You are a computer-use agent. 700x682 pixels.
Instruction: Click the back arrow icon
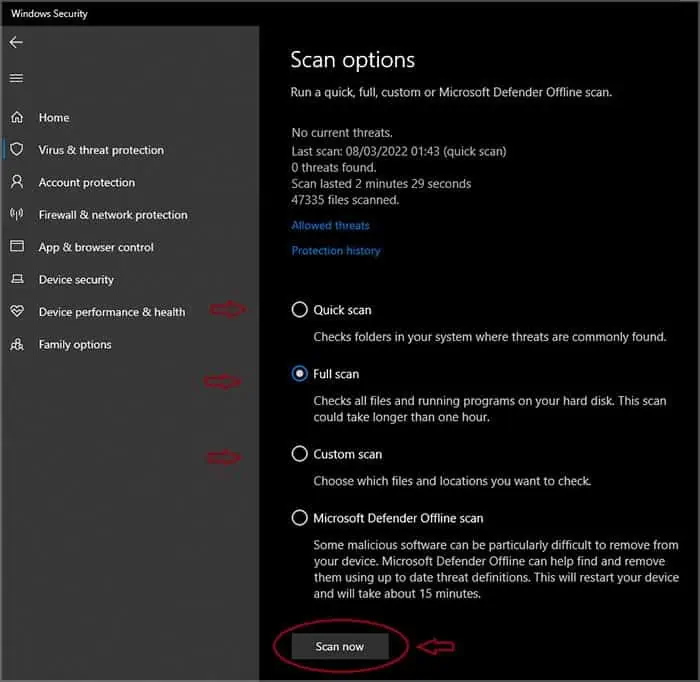[16, 43]
